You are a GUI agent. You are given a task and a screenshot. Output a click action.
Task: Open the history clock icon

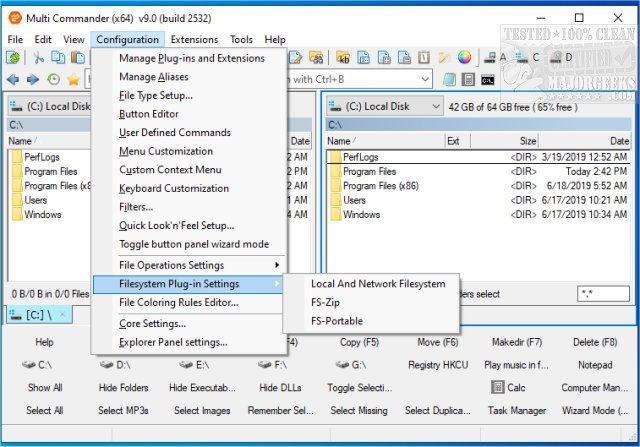point(53,79)
